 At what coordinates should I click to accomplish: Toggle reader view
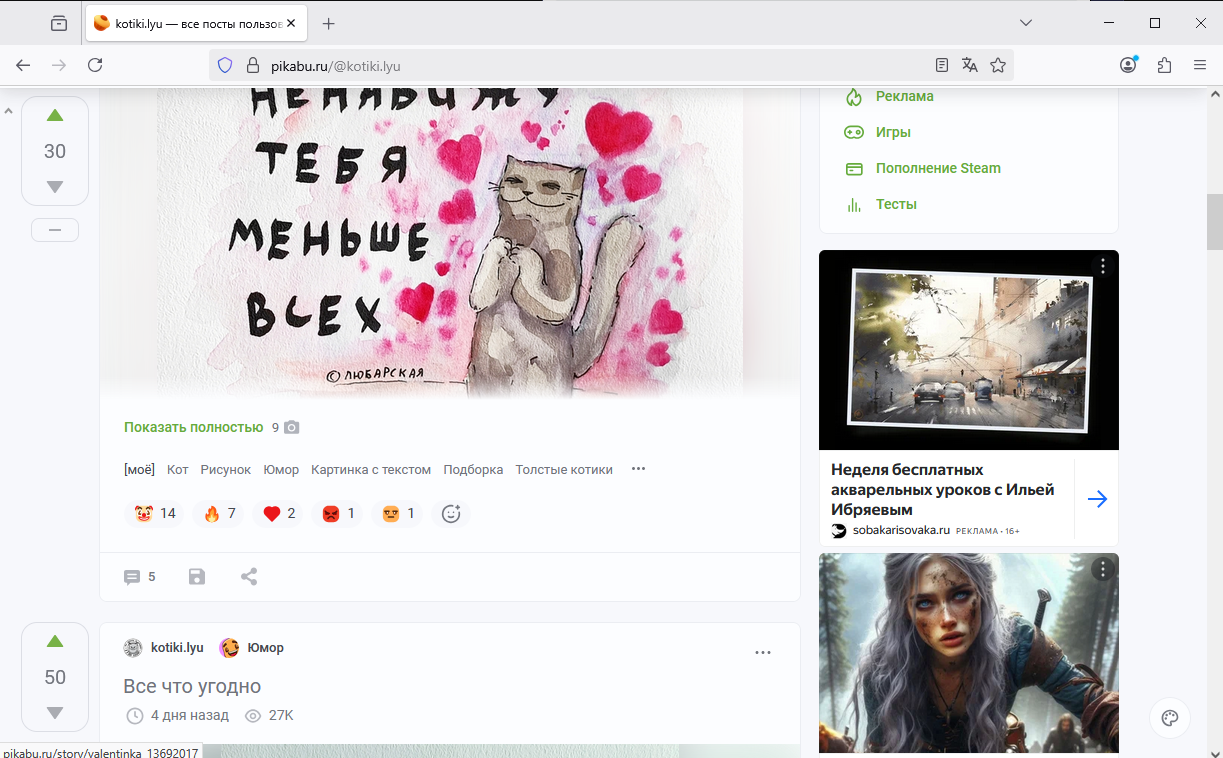click(942, 65)
